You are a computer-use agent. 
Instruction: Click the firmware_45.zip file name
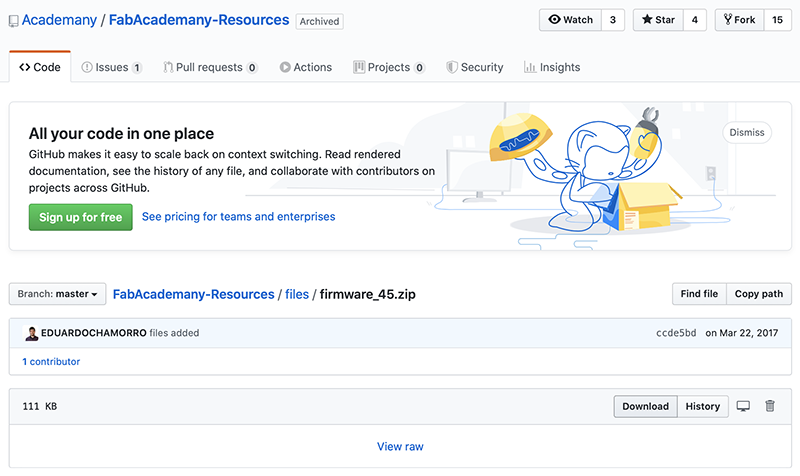tap(367, 294)
